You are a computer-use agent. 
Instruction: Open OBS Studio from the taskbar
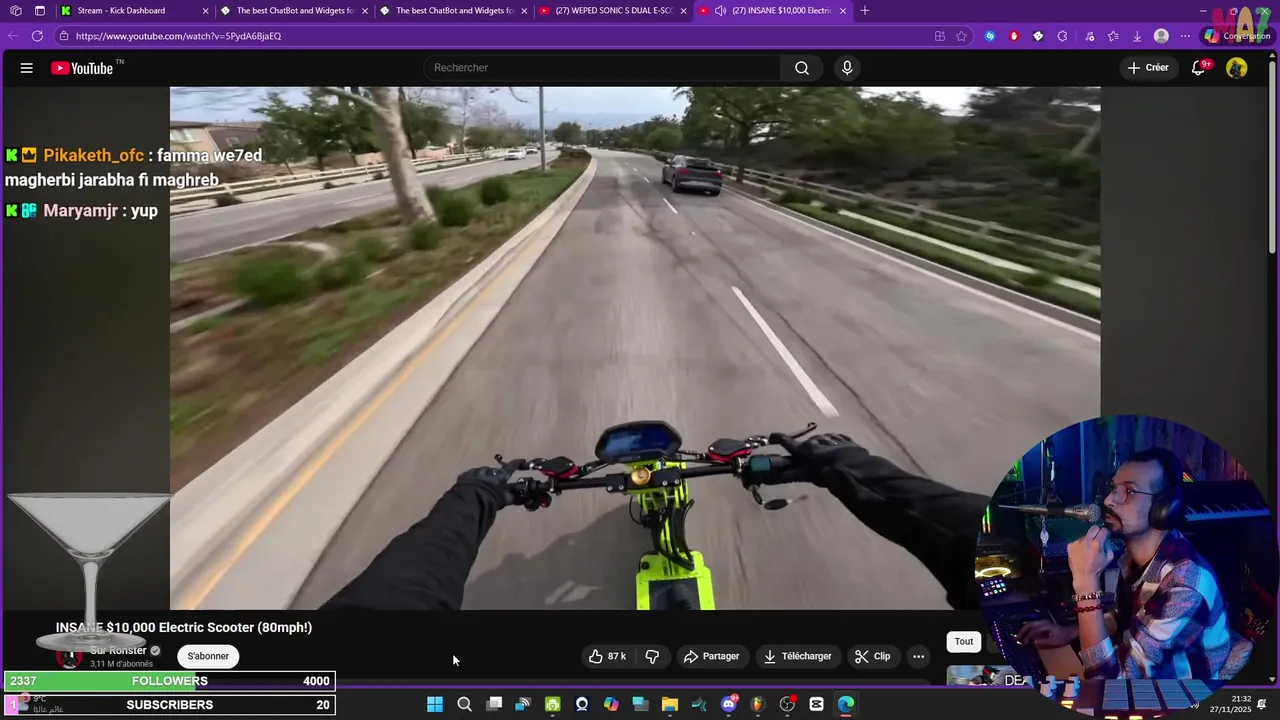click(787, 704)
